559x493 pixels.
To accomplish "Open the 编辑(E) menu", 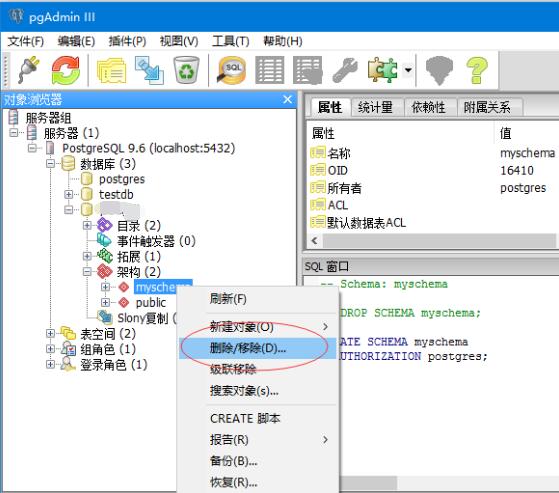I will click(76, 41).
